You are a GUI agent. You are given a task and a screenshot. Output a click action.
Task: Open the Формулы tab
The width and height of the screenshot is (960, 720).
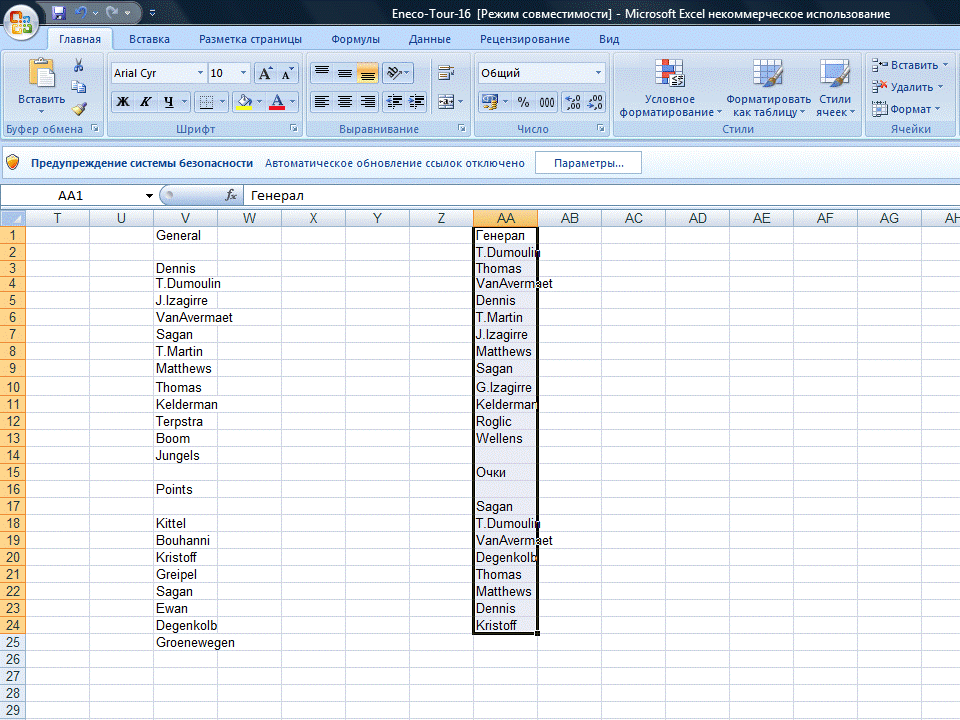pyautogui.click(x=355, y=39)
